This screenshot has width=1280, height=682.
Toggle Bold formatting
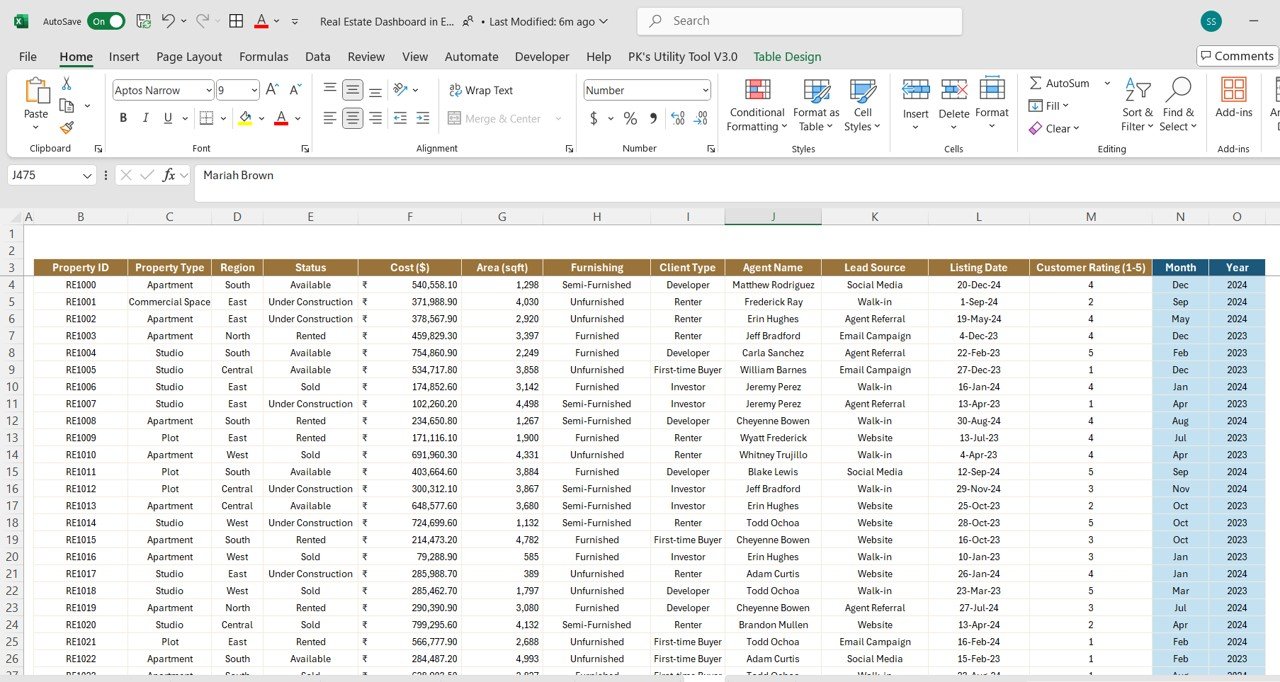123,118
